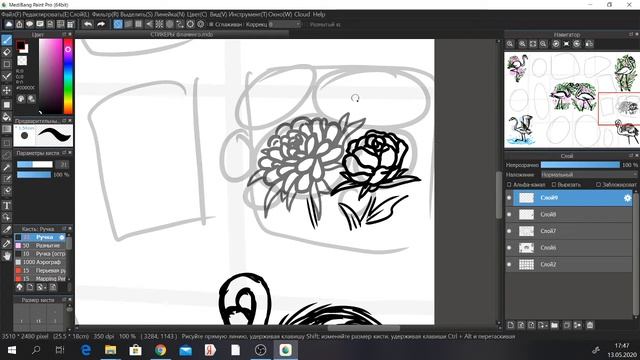Enable the Альфа-канал checkbox

click(509, 185)
